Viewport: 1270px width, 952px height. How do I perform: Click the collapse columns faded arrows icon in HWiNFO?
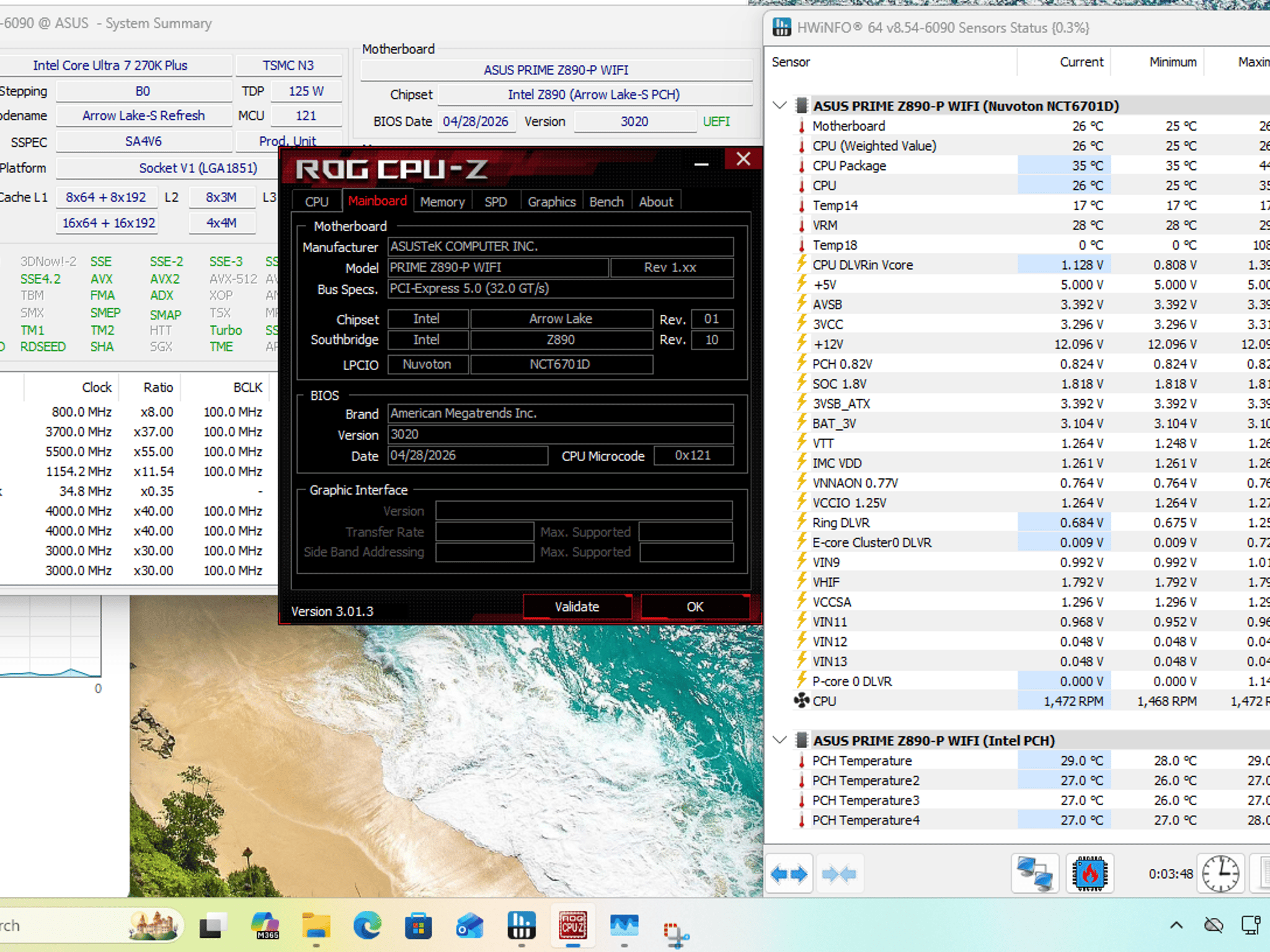(x=839, y=874)
